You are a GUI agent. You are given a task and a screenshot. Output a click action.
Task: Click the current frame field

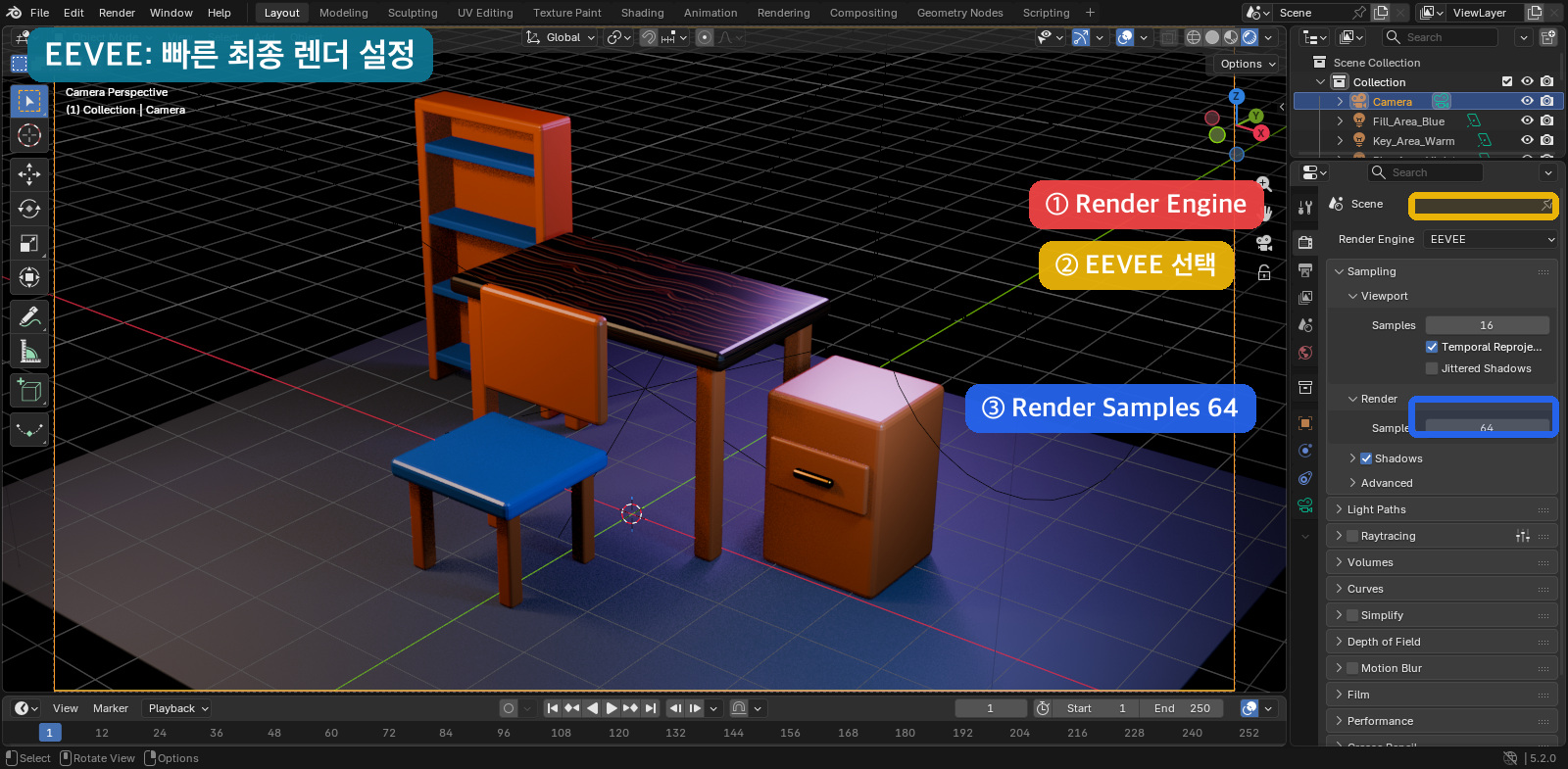990,708
